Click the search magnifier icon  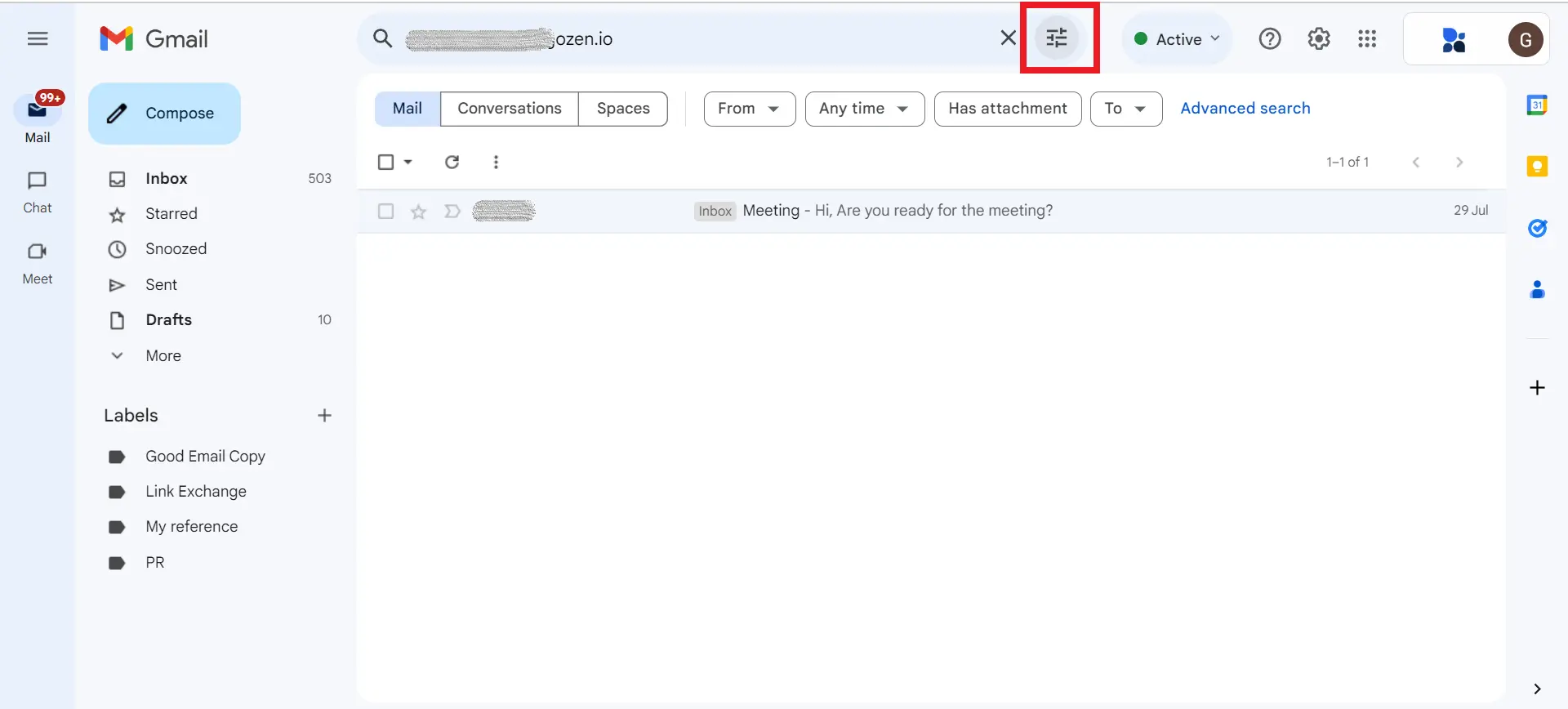(382, 38)
